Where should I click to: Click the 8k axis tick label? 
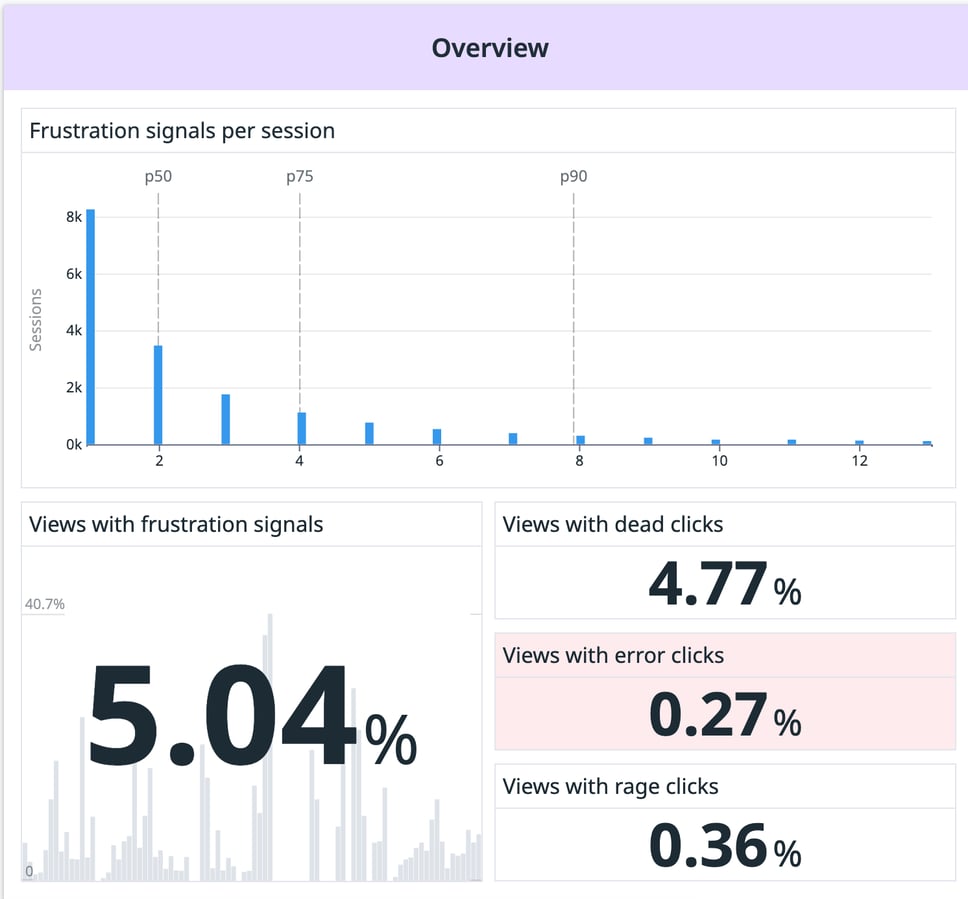click(72, 216)
